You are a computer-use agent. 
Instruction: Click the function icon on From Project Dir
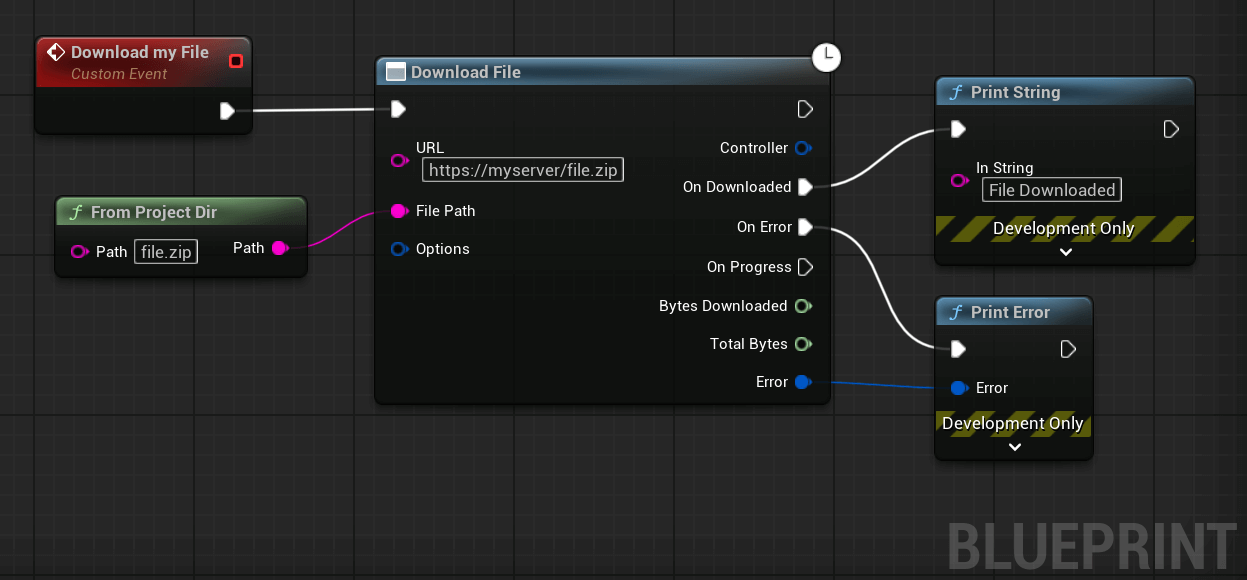75,212
